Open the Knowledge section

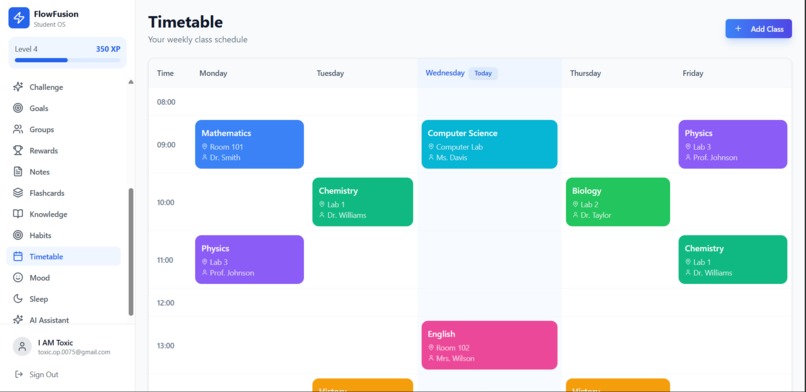pyautogui.click(x=63, y=214)
